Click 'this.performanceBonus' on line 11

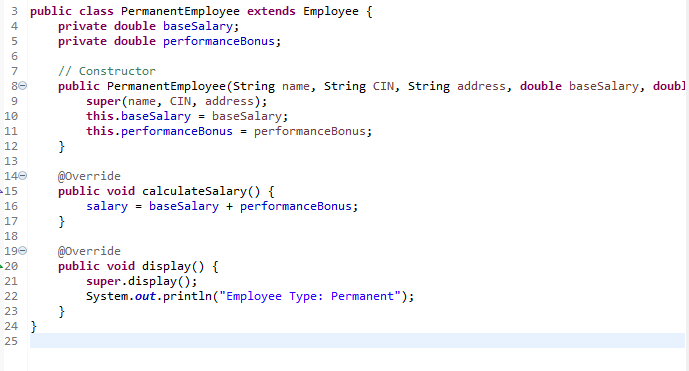(x=160, y=131)
